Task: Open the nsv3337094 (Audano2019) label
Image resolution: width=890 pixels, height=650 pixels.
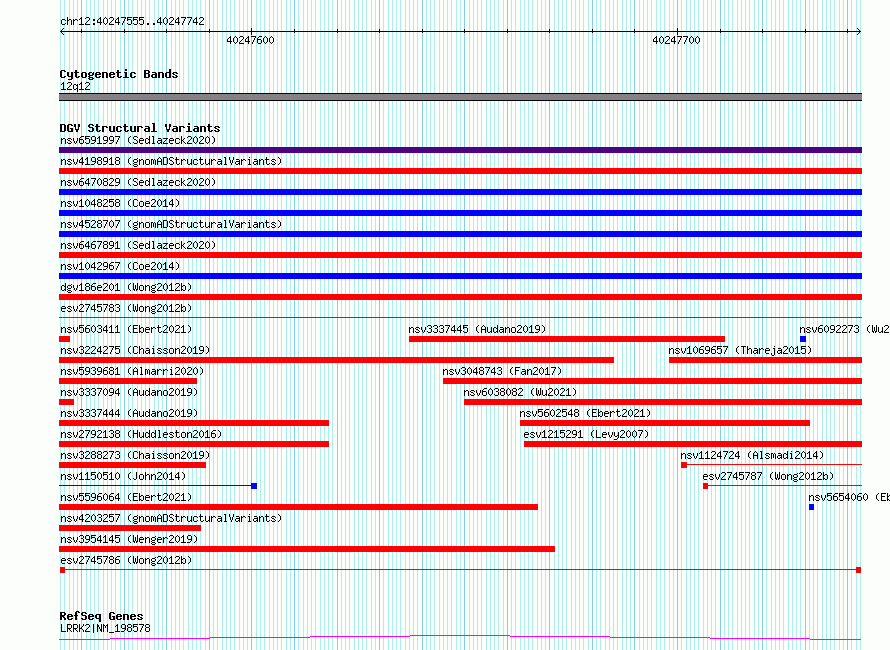Action: pos(129,392)
